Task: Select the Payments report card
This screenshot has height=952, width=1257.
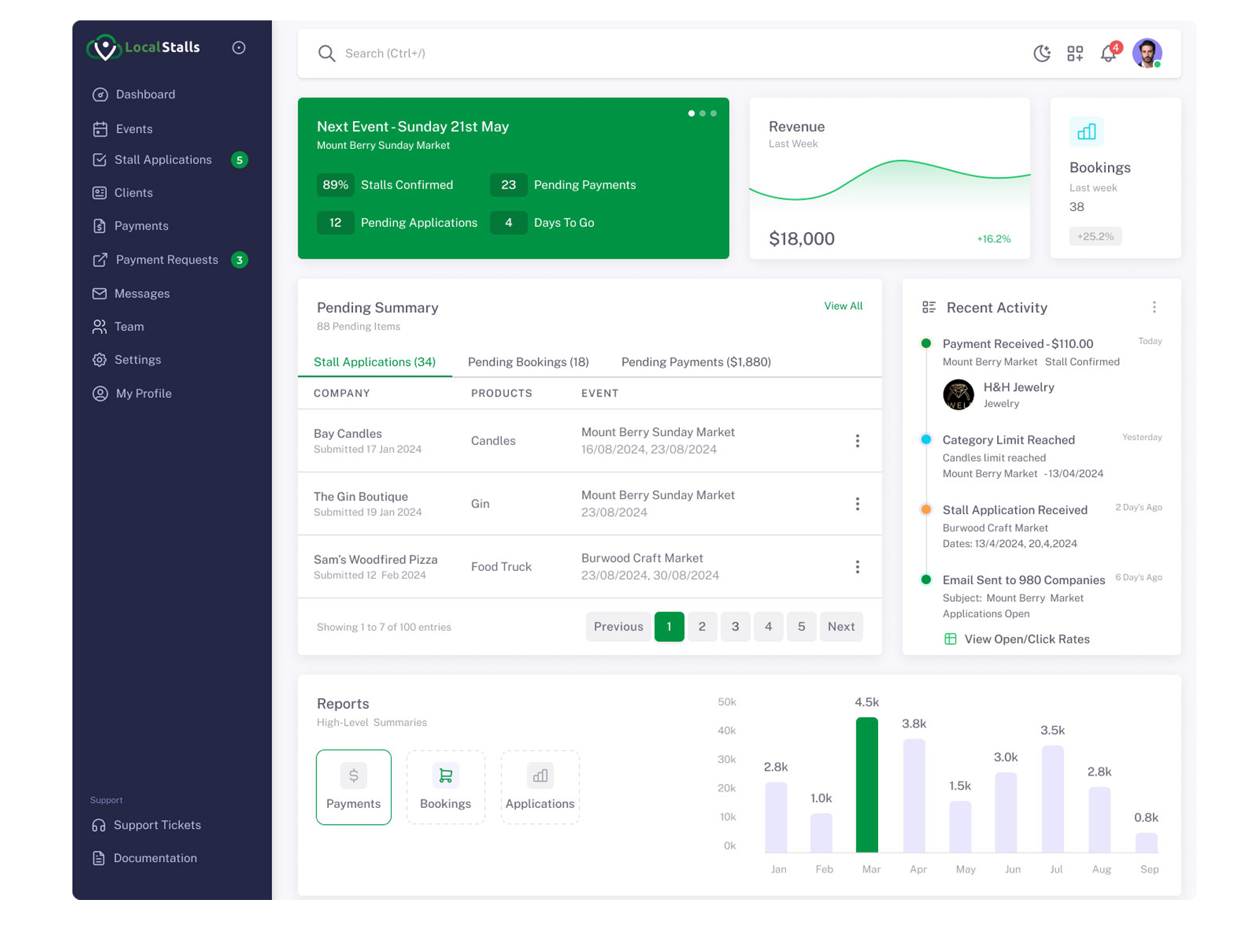Action: 354,787
